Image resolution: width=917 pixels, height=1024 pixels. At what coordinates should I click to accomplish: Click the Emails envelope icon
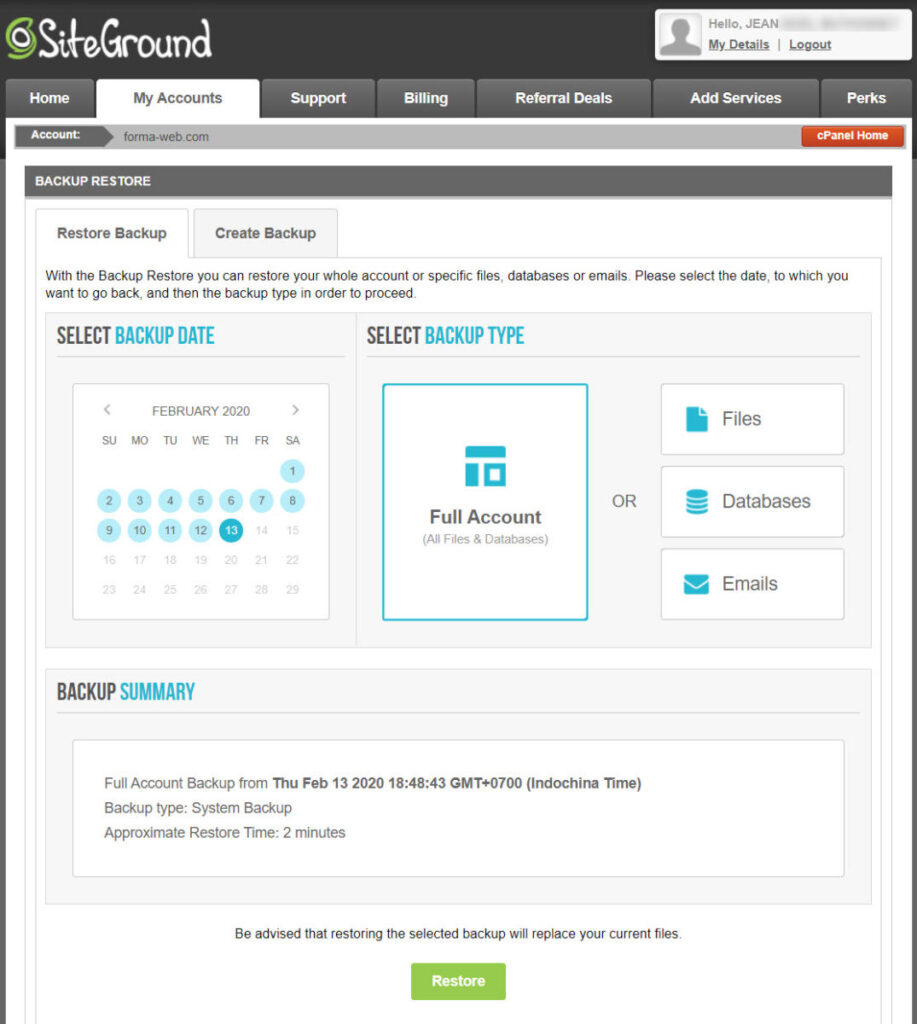pos(696,584)
